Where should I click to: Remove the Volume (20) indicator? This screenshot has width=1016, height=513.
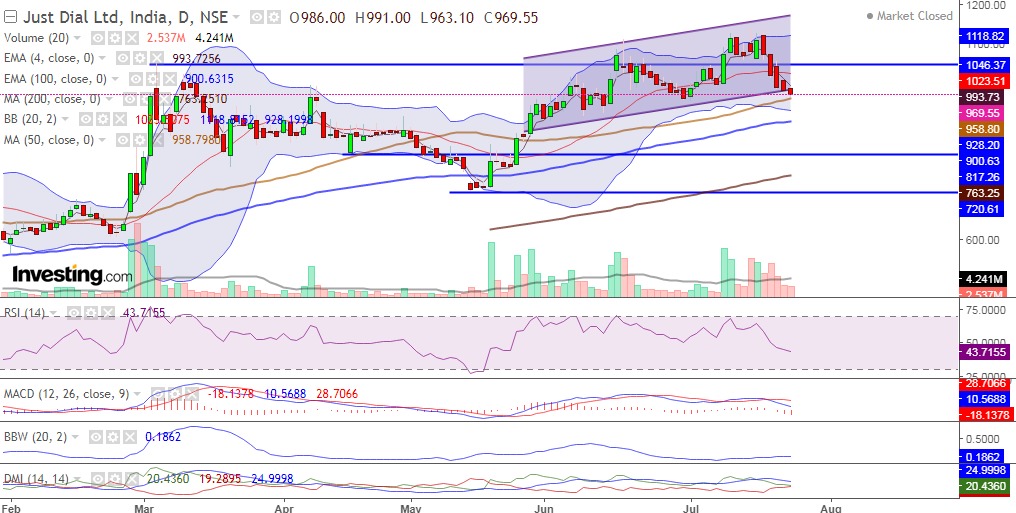click(132, 38)
